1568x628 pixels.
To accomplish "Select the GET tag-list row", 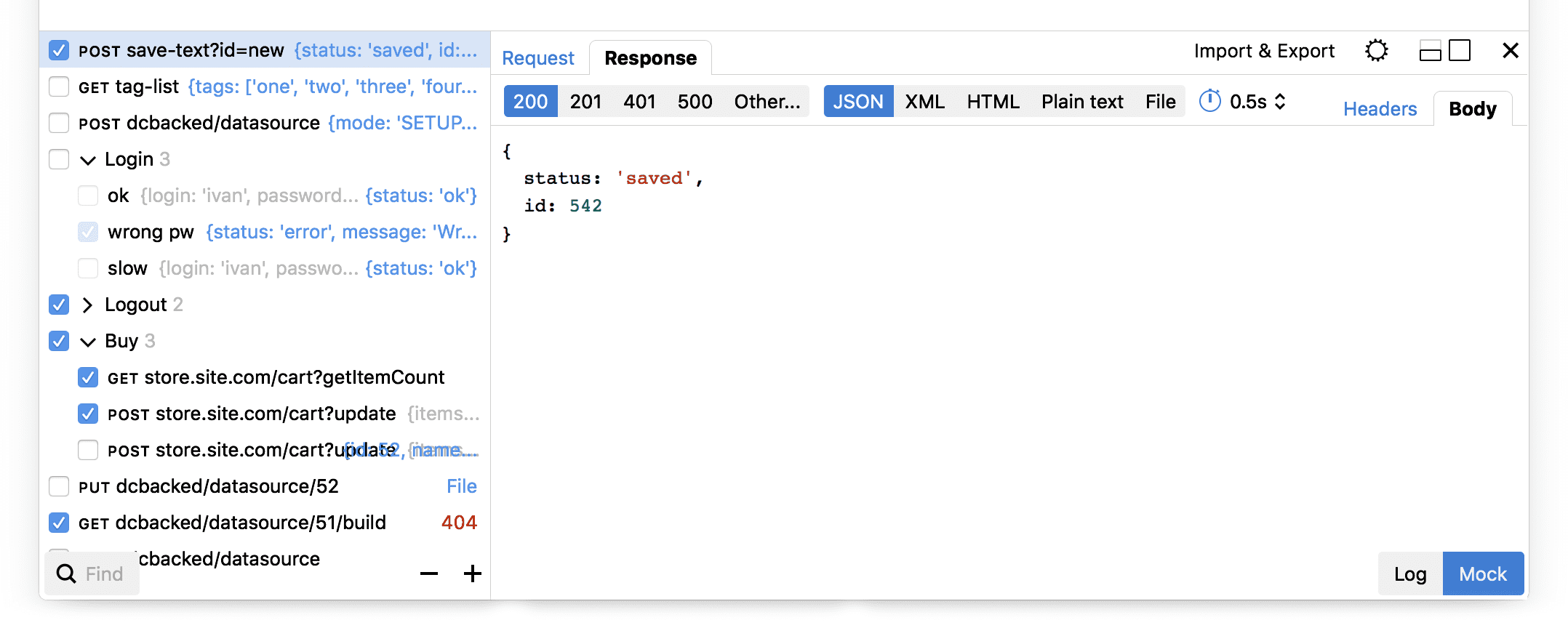I will click(x=265, y=86).
